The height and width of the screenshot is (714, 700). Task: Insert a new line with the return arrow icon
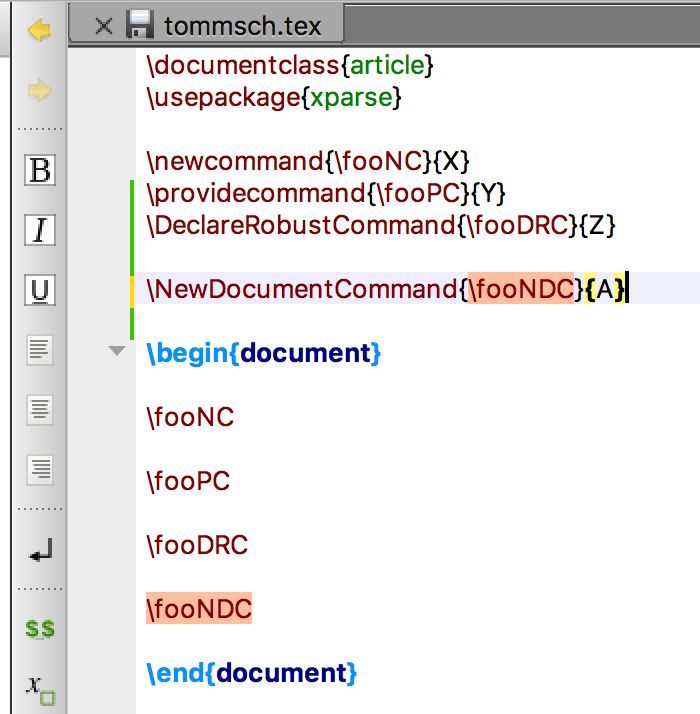(x=41, y=550)
